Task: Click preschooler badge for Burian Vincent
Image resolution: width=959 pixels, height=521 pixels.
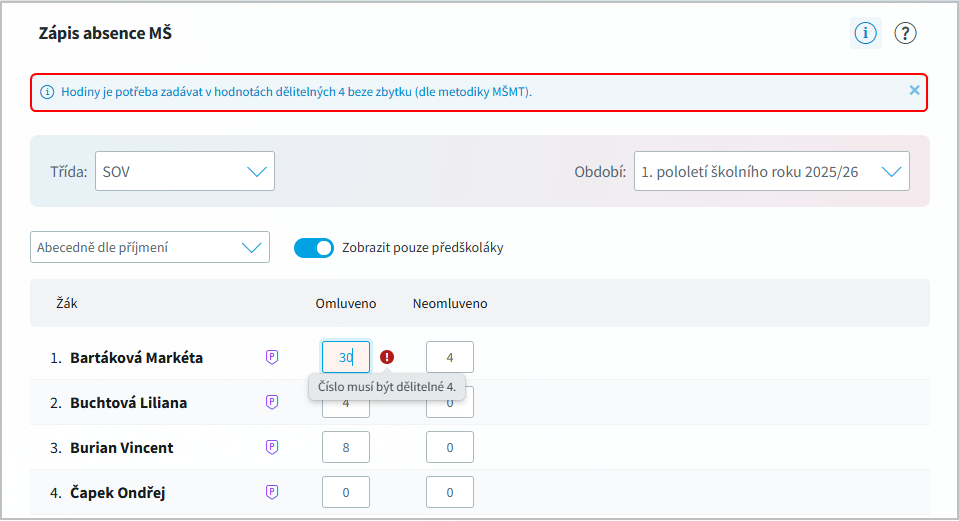Action: [271, 447]
